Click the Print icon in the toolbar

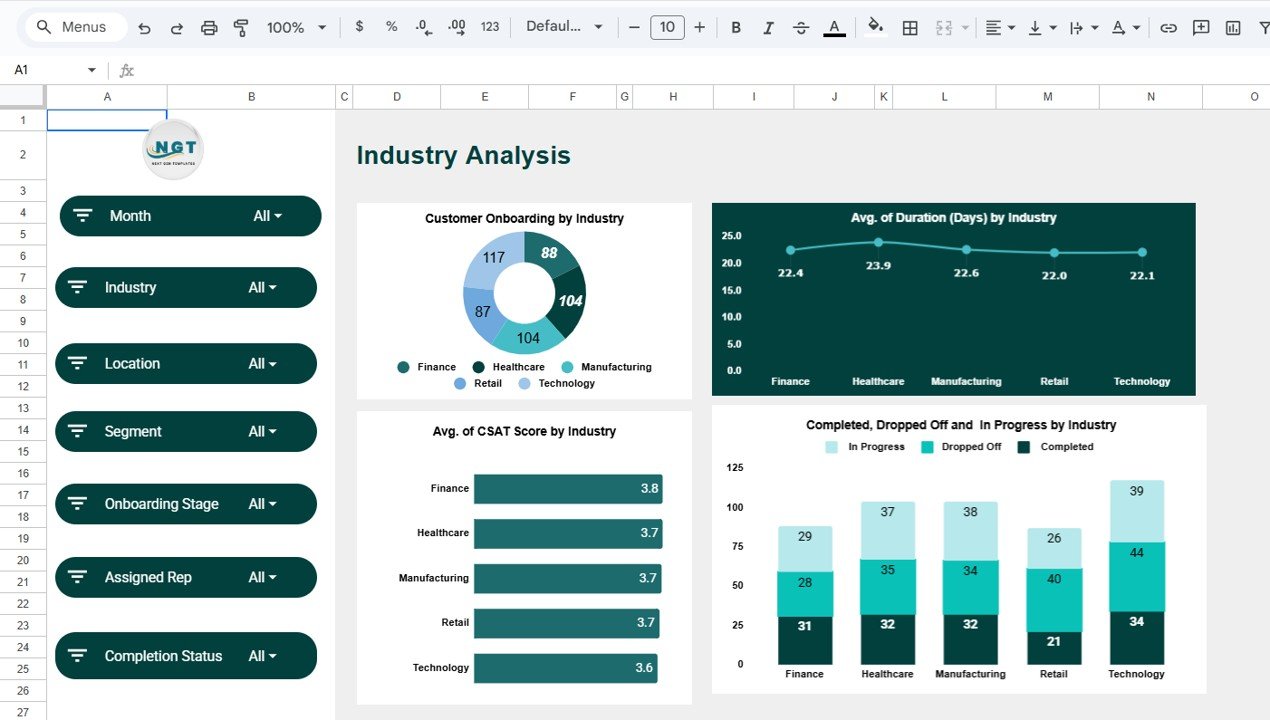209,27
